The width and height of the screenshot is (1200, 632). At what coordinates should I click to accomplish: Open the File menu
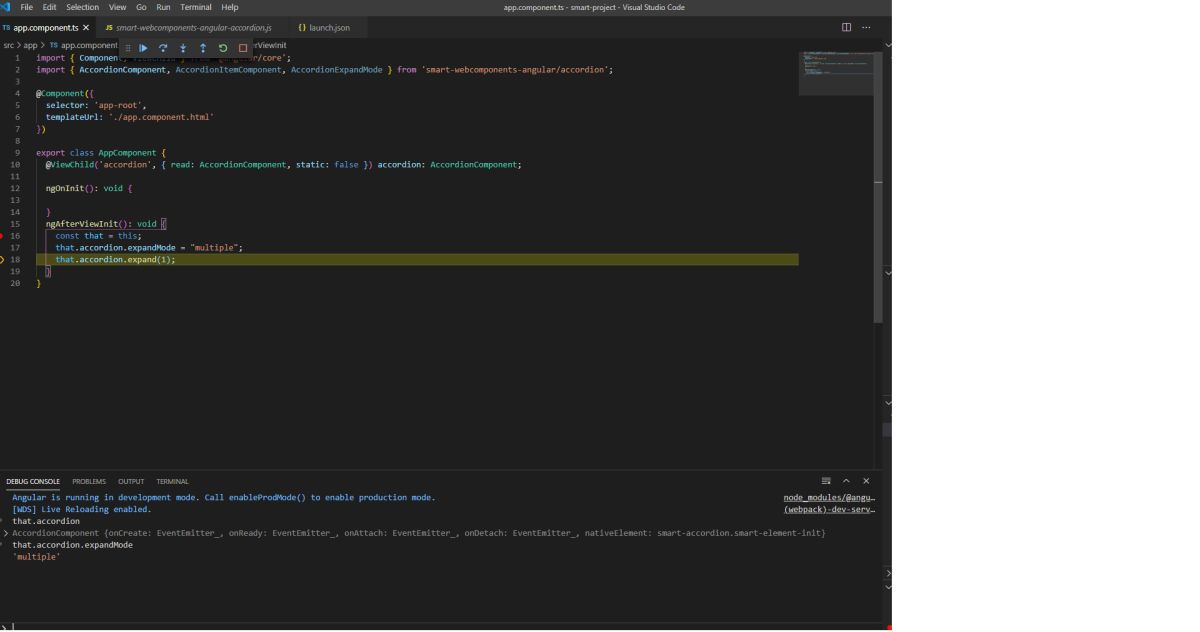pyautogui.click(x=27, y=7)
